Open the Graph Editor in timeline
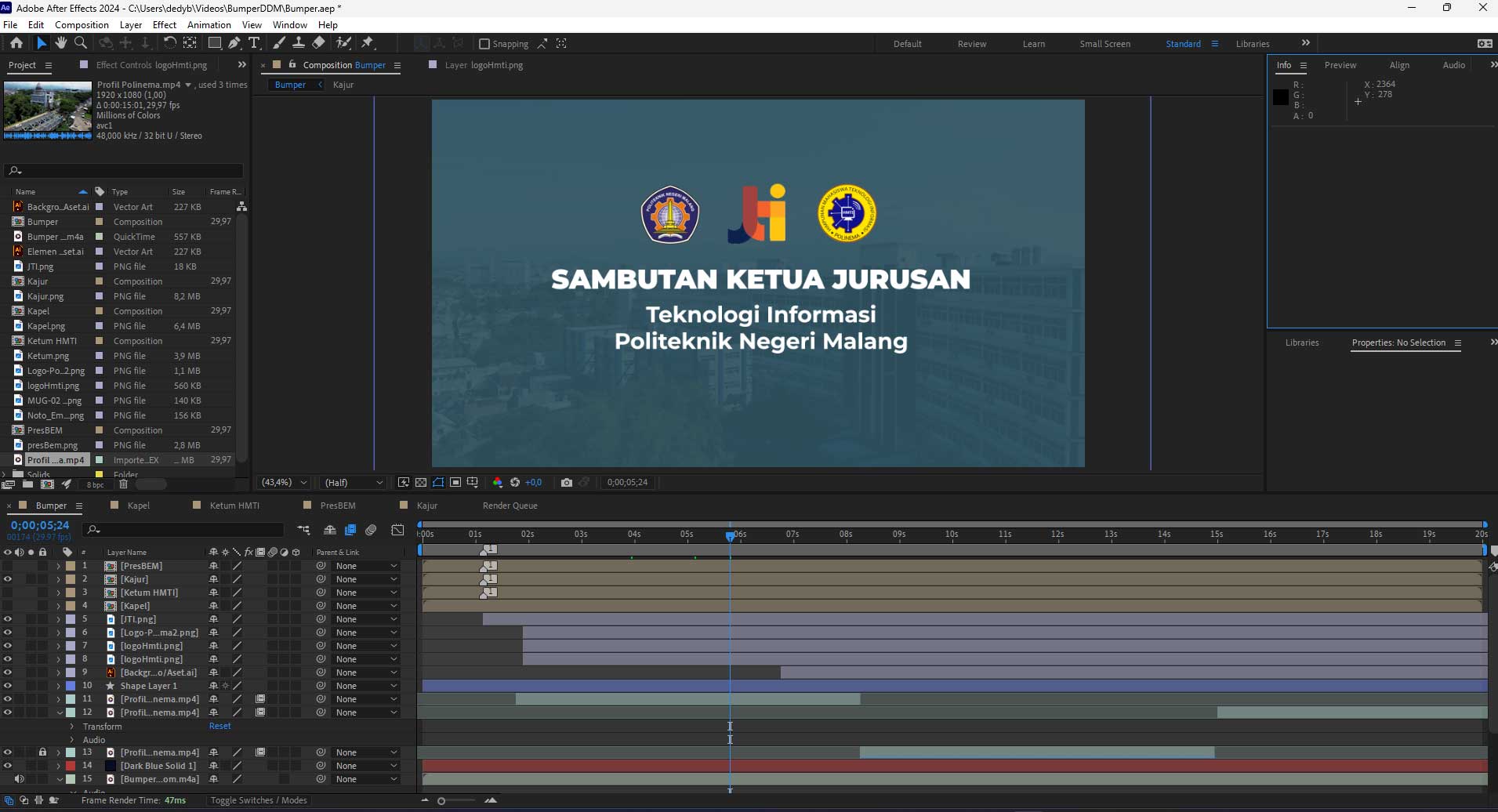The height and width of the screenshot is (812, 1498). pyautogui.click(x=397, y=531)
